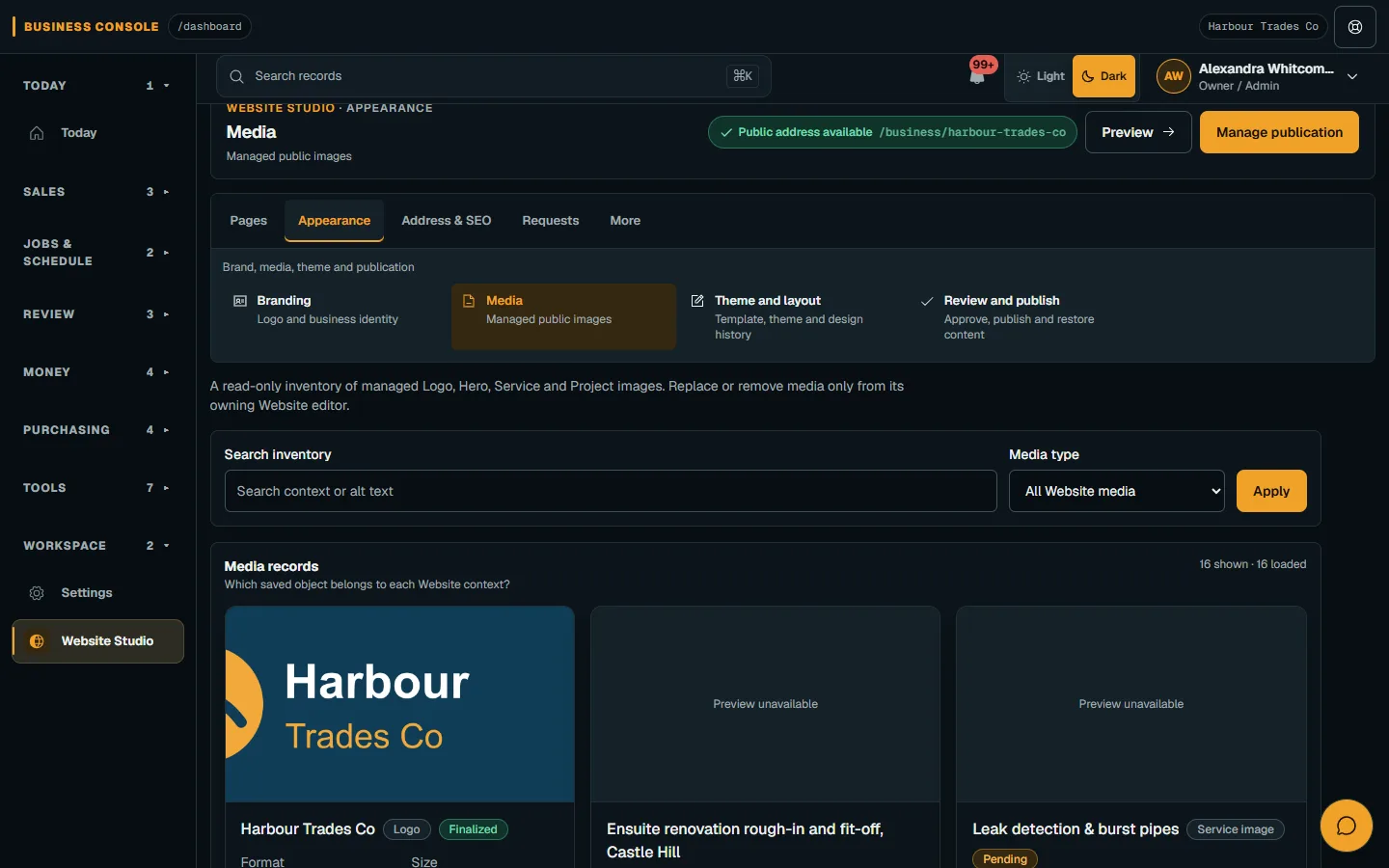1389x868 pixels.
Task: Click the /dashboard breadcrumb pill
Action: (209, 27)
